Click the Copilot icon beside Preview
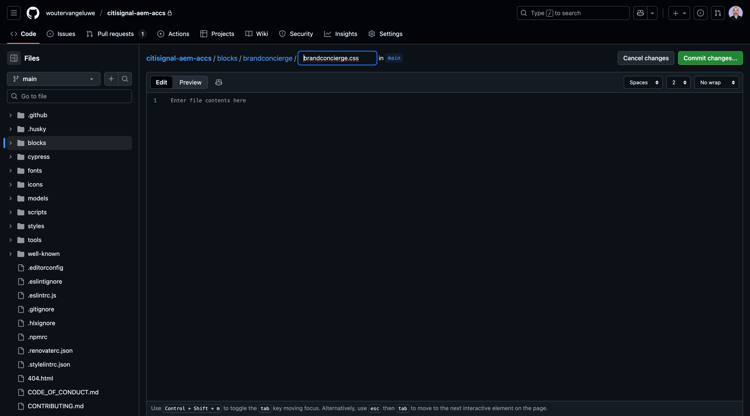The width and height of the screenshot is (750, 416). [x=219, y=82]
